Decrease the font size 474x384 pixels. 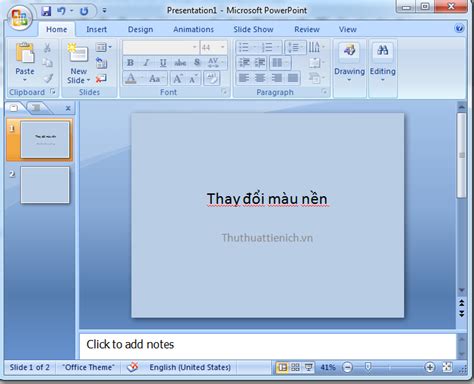pos(193,79)
